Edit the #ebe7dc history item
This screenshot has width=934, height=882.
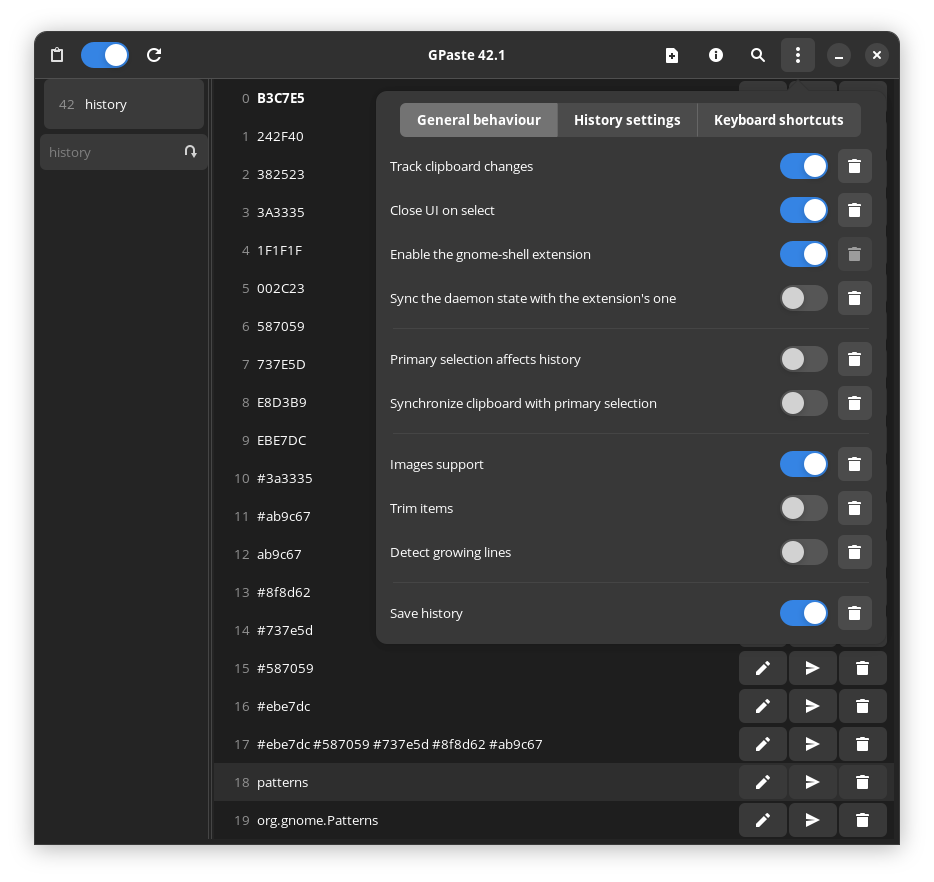click(763, 706)
